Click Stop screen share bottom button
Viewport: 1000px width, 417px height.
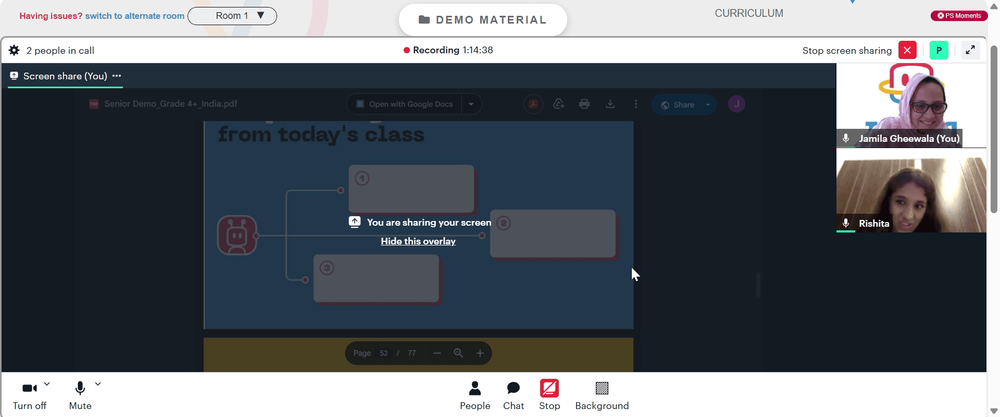(549, 395)
